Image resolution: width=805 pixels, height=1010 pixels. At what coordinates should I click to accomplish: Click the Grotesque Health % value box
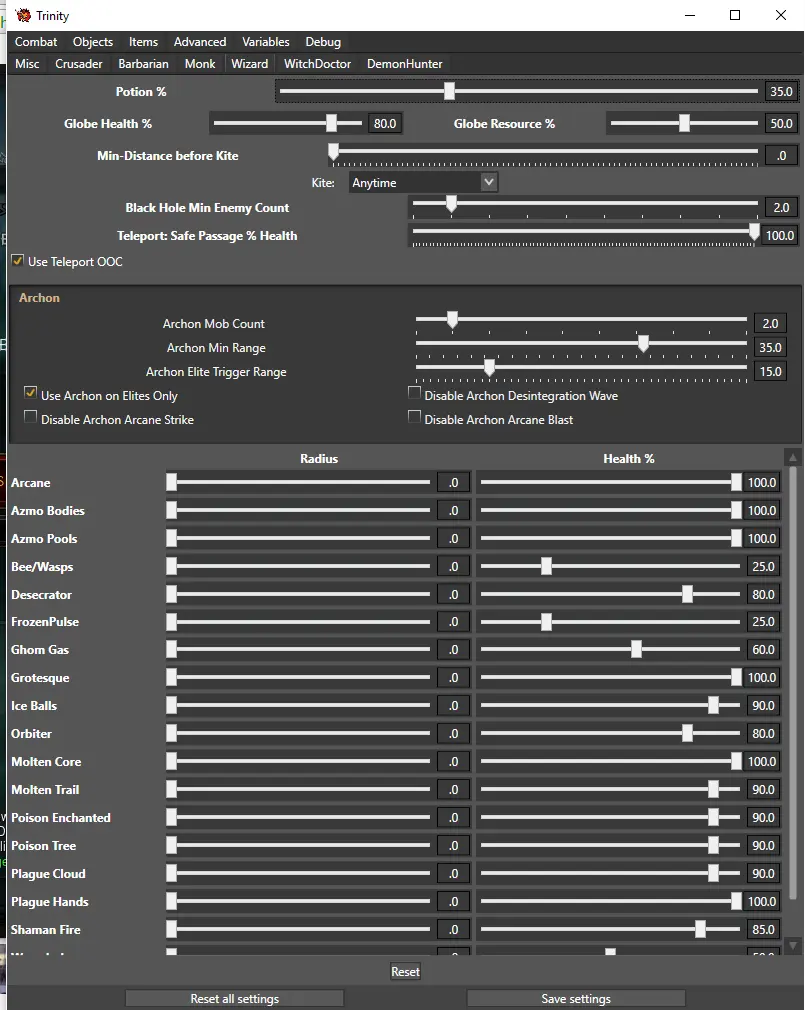click(763, 678)
